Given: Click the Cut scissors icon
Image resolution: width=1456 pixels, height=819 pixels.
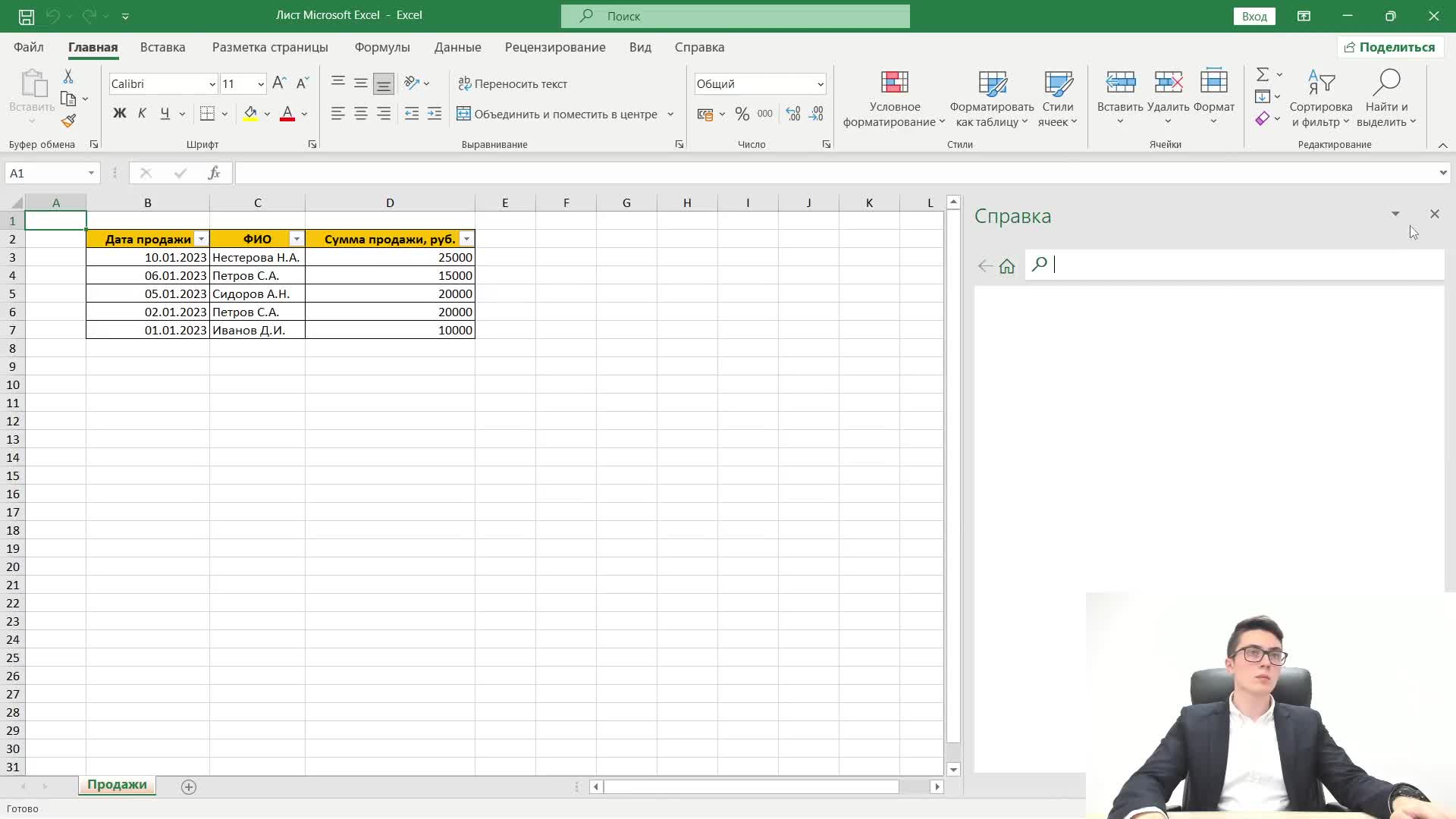Looking at the screenshot, I should [68, 77].
